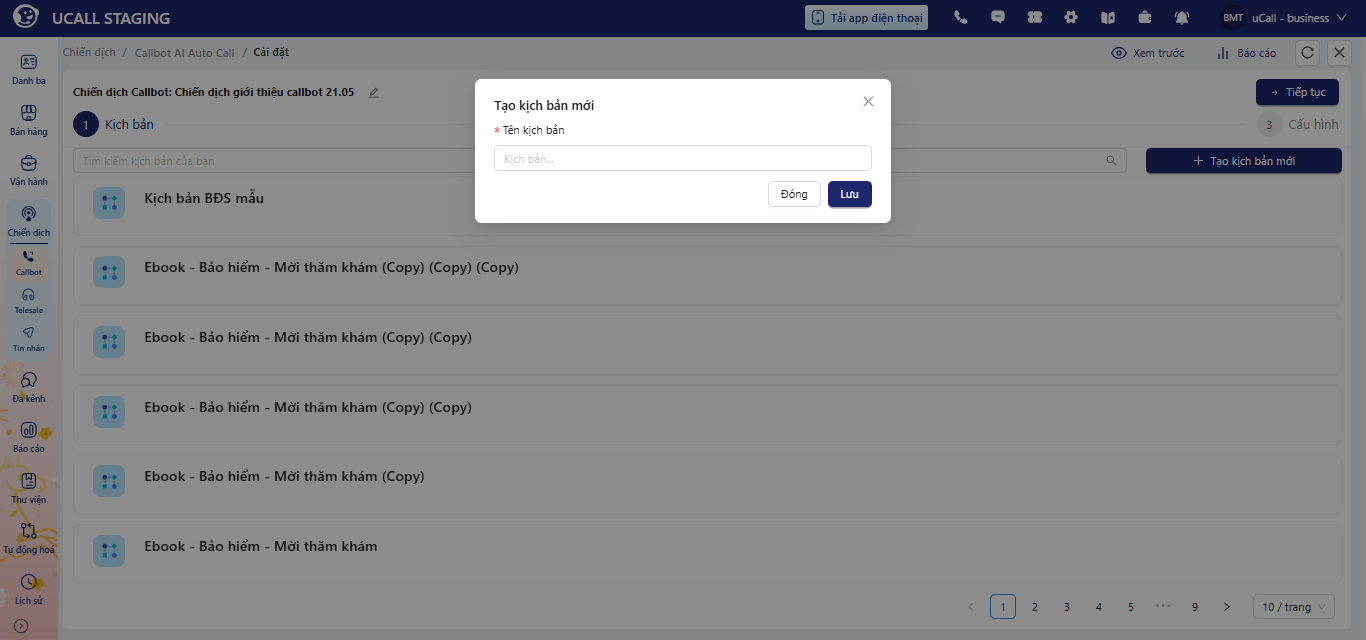The width and height of the screenshot is (1366, 640).
Task: Open the 10 / trang page size dropdown
Action: pos(1294,607)
